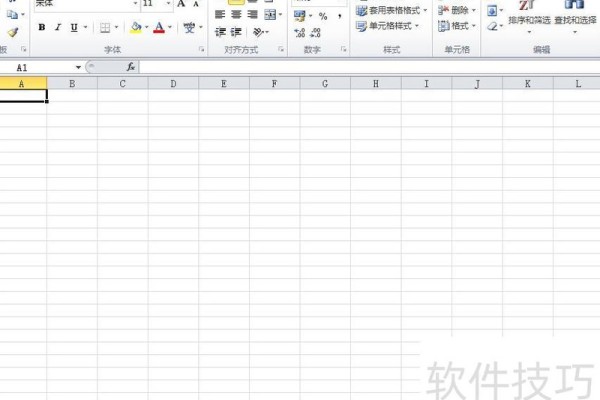The height and width of the screenshot is (400, 600).
Task: Click the Name Box showing A1
Action: [x=37, y=67]
